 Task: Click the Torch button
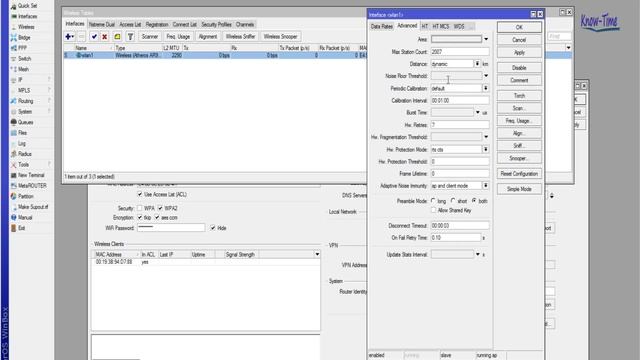coord(519,96)
